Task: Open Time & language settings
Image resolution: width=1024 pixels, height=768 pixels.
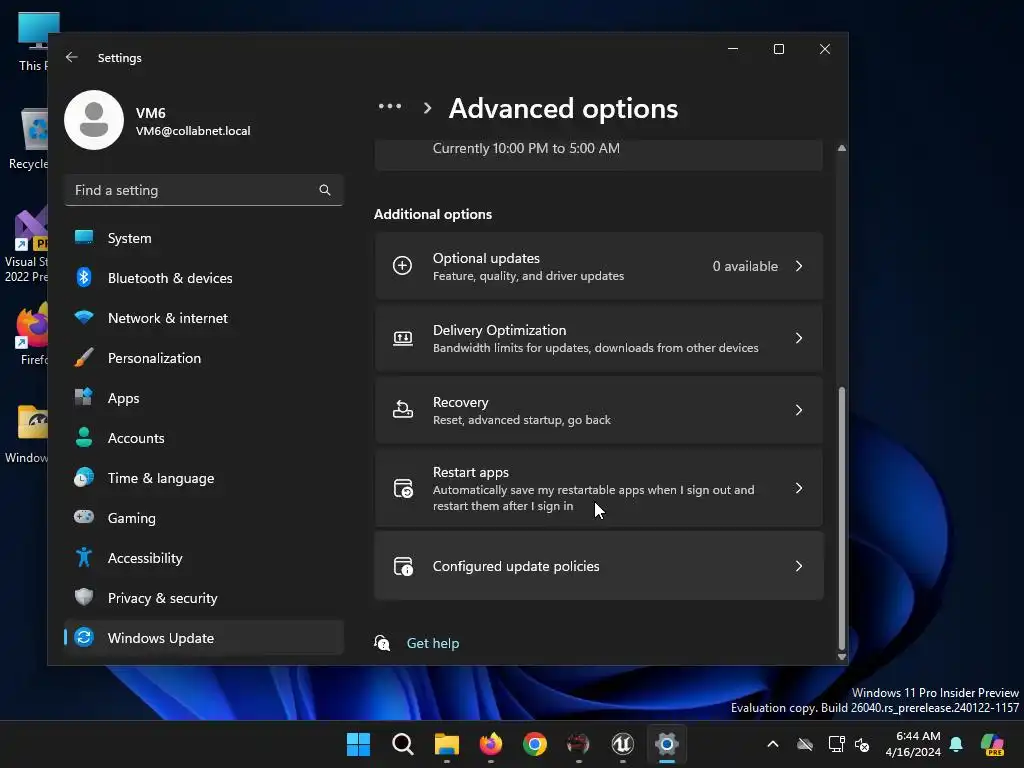Action: 204,477
